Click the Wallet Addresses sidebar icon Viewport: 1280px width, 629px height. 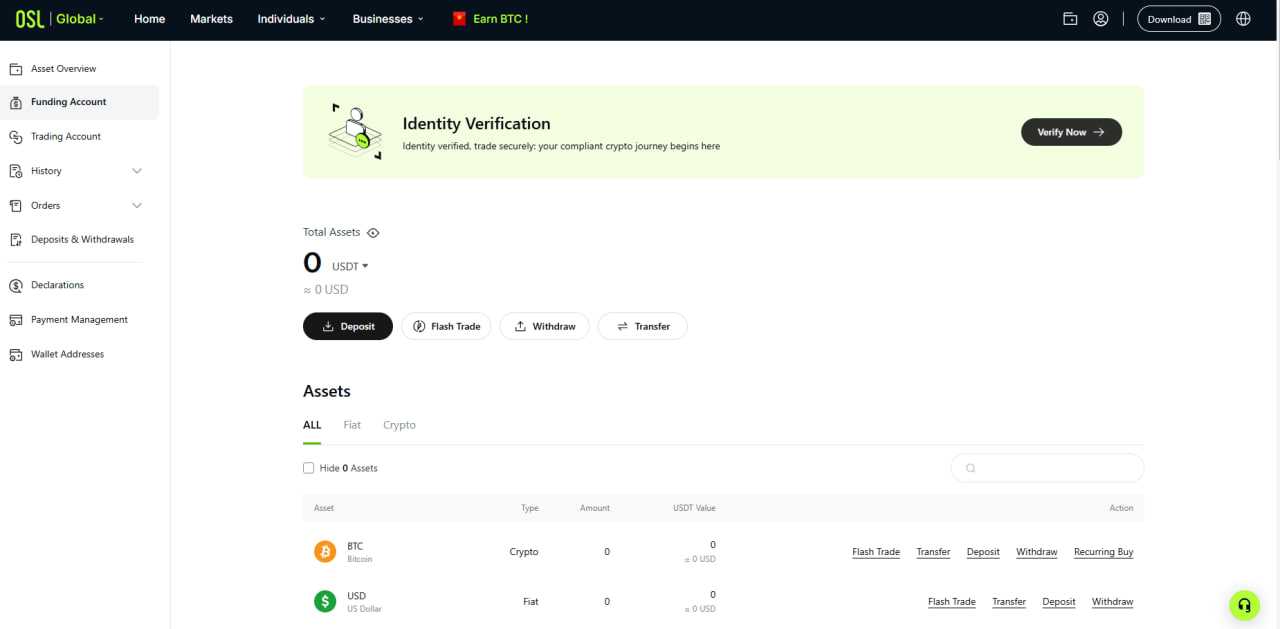(15, 355)
